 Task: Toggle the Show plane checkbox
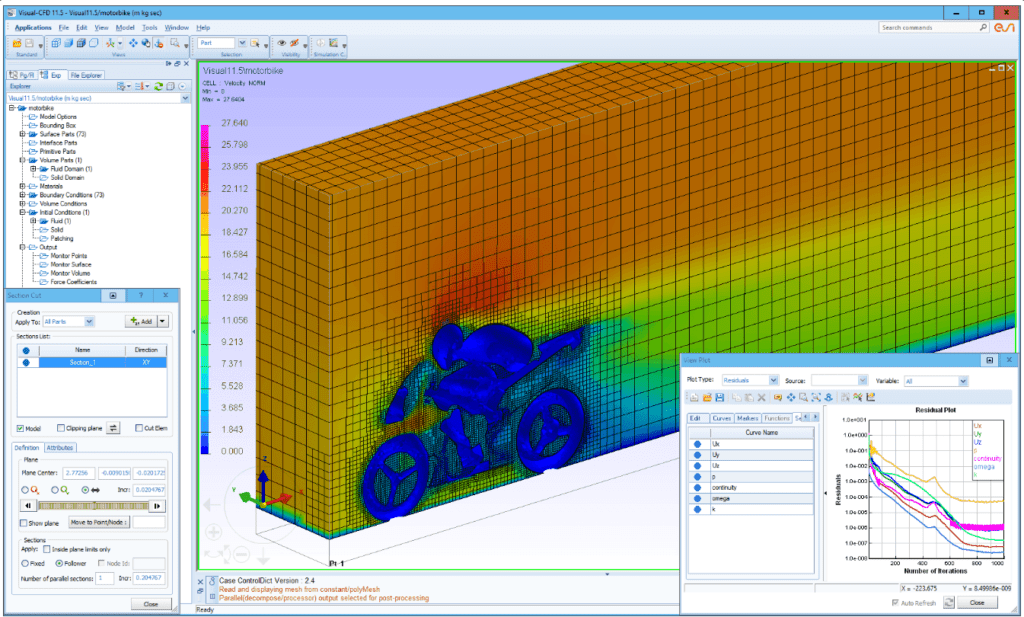24,522
